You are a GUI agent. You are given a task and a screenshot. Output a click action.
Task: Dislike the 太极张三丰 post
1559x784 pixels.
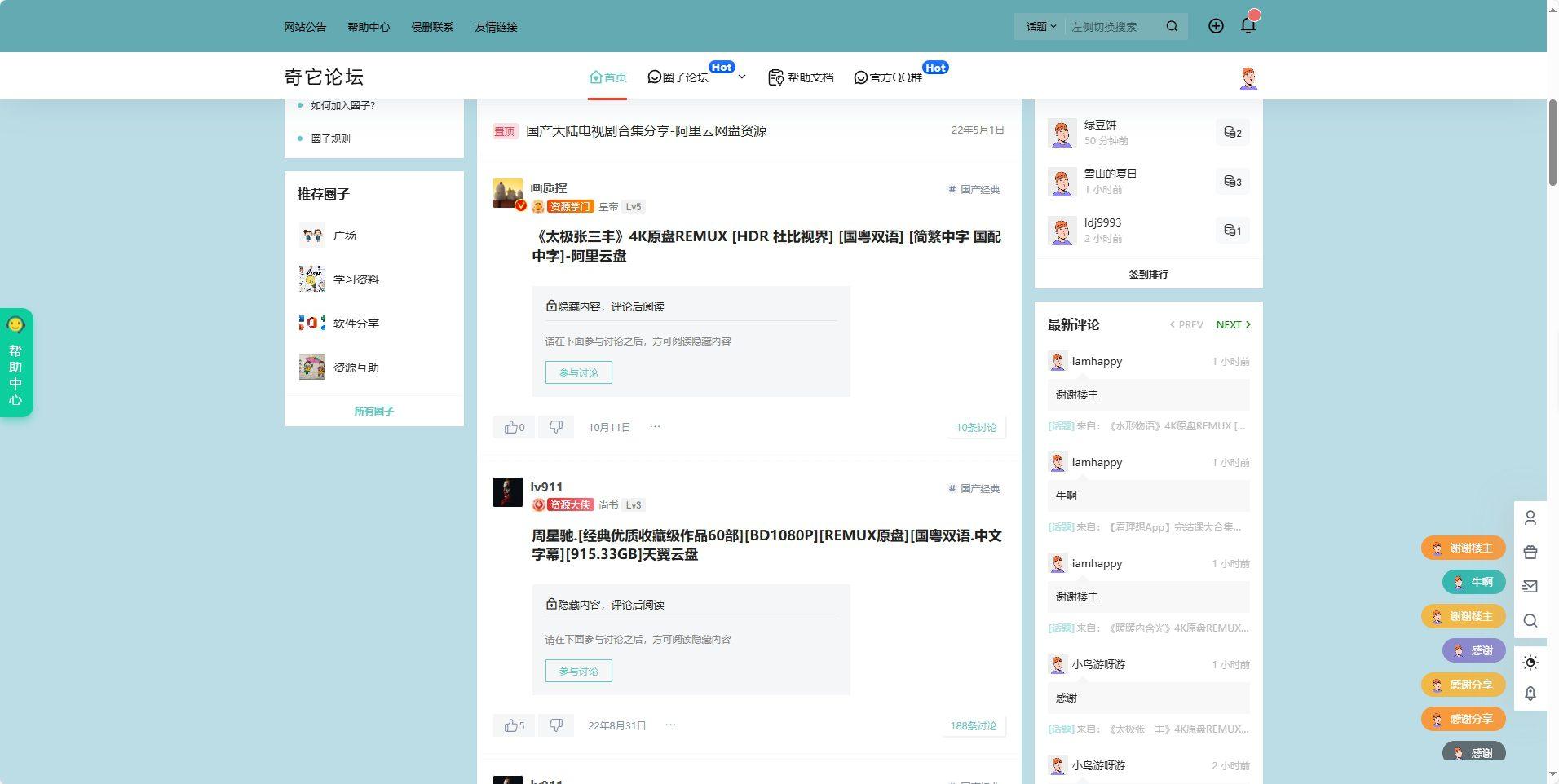click(556, 426)
